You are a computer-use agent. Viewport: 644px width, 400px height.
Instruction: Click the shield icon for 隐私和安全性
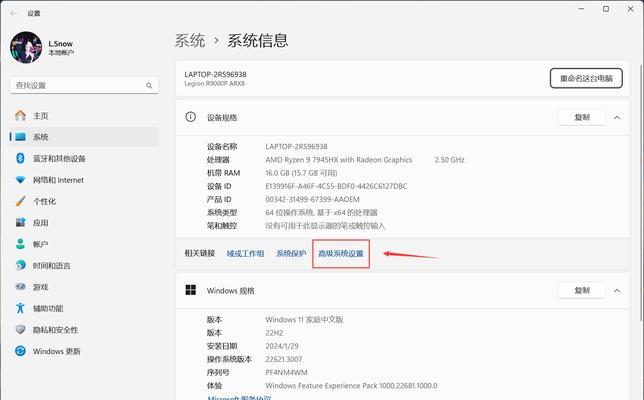click(x=20, y=329)
